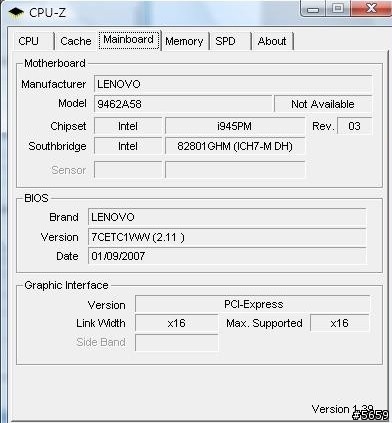392x423 pixels.
Task: Click the Link Width x16 value
Action: [x=176, y=323]
